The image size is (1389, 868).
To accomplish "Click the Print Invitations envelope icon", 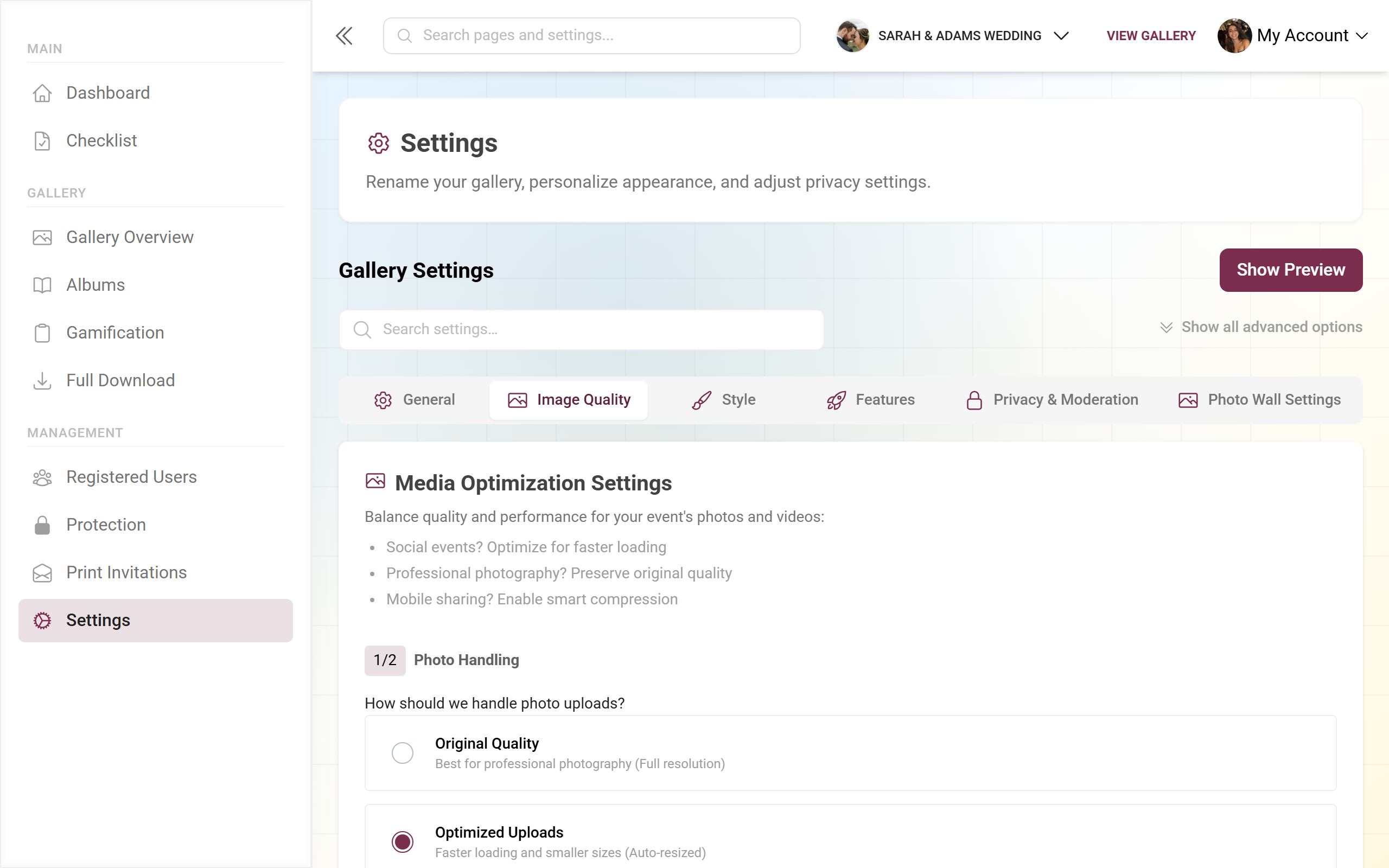I will [x=42, y=572].
